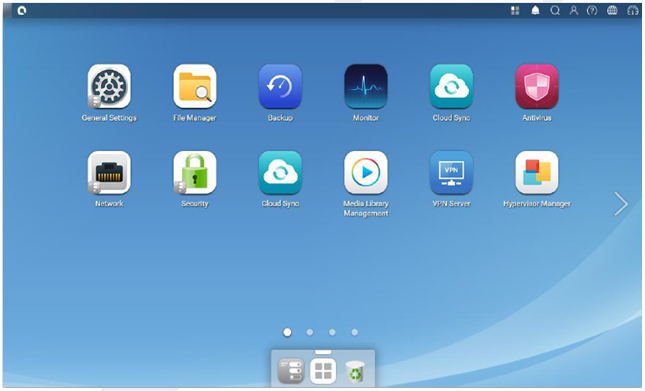
Task: Open the Network app
Action: [x=109, y=173]
